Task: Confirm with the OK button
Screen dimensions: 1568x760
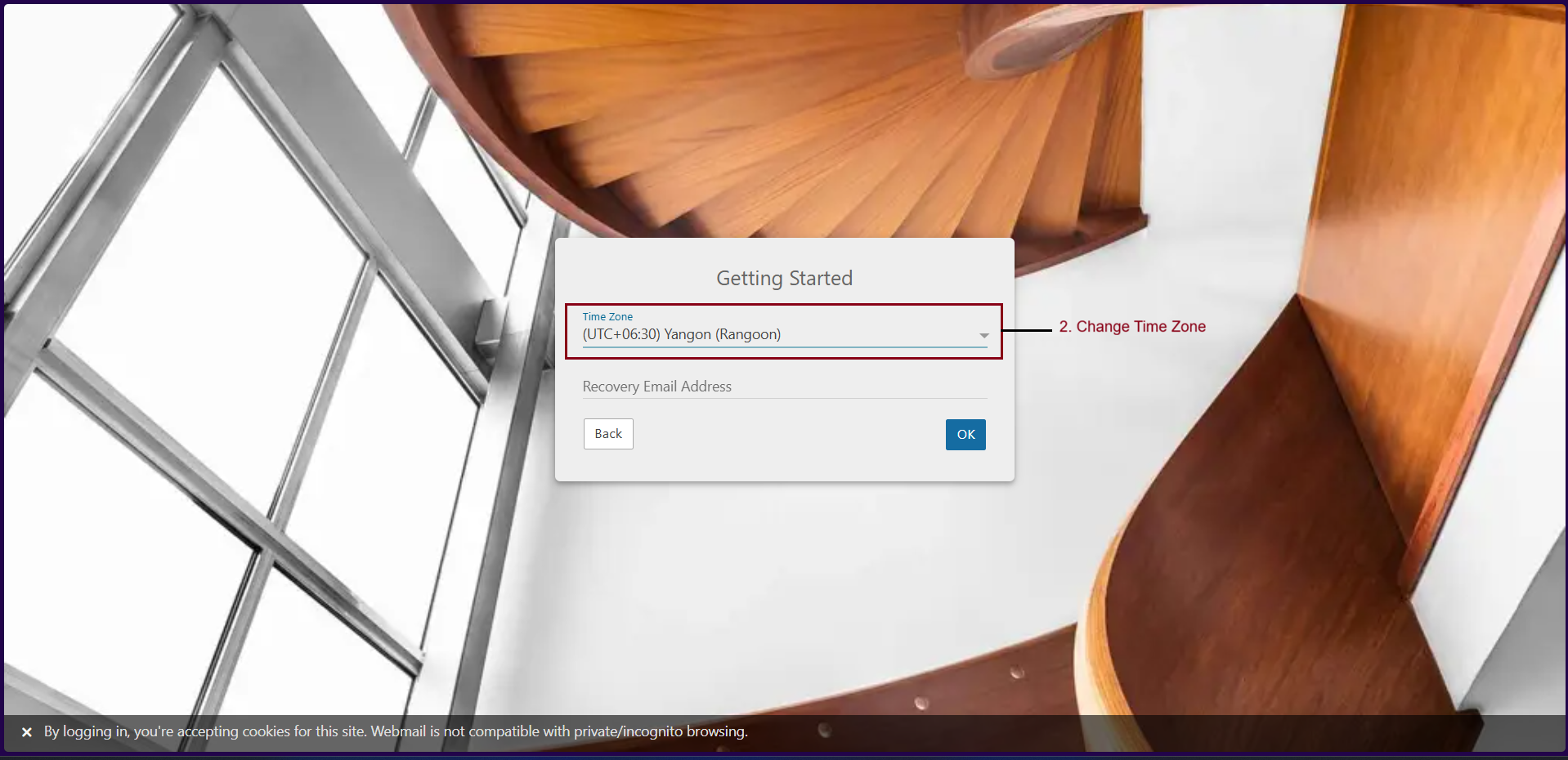Action: pyautogui.click(x=965, y=435)
